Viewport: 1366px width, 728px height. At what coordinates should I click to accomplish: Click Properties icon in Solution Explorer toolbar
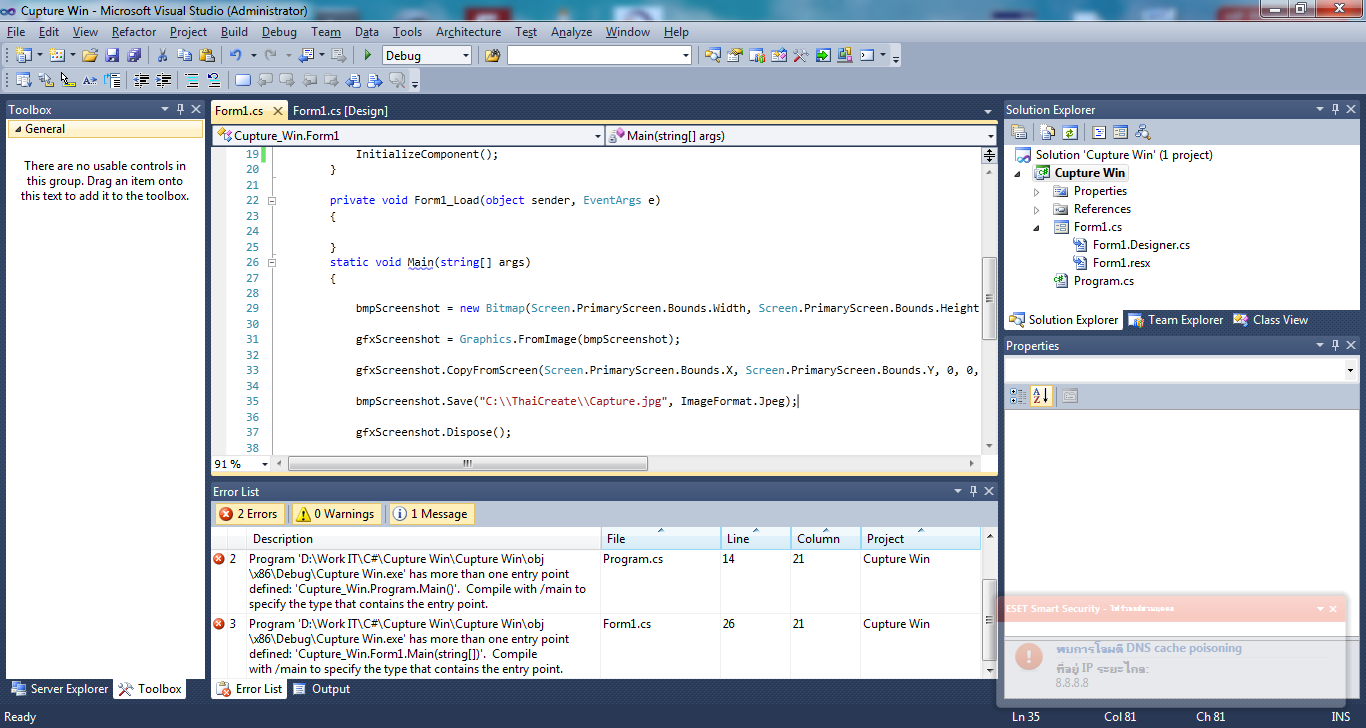pyautogui.click(x=1019, y=132)
